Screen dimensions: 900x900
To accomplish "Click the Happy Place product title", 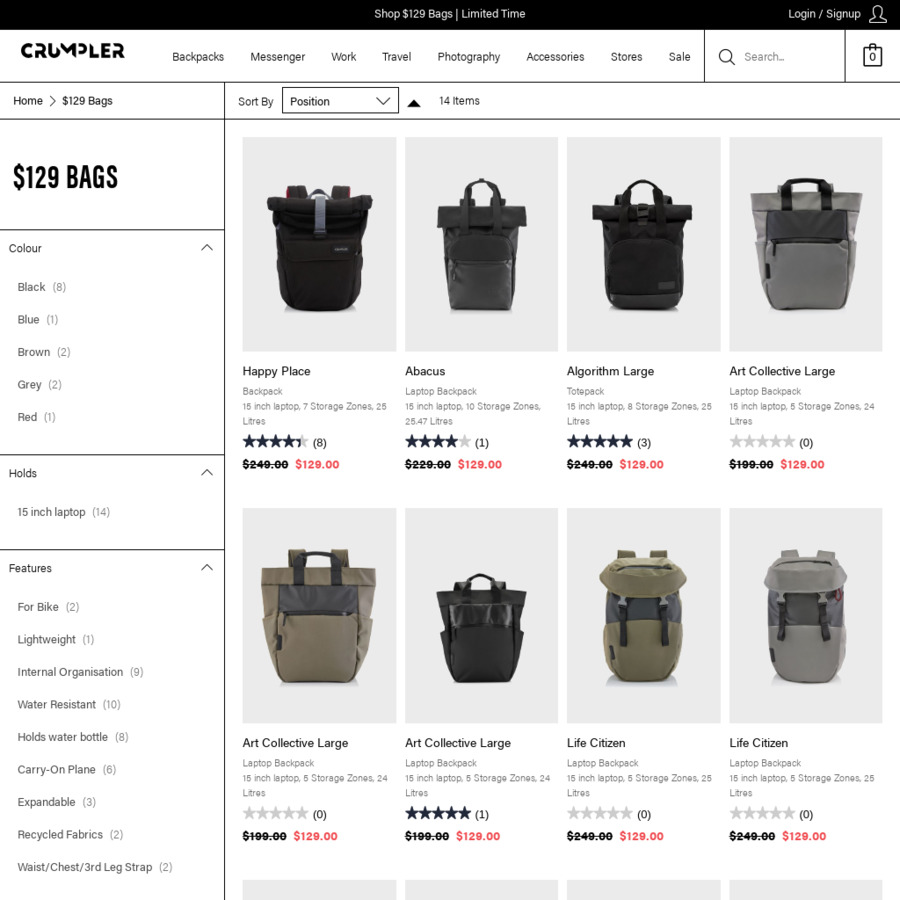I will [277, 371].
